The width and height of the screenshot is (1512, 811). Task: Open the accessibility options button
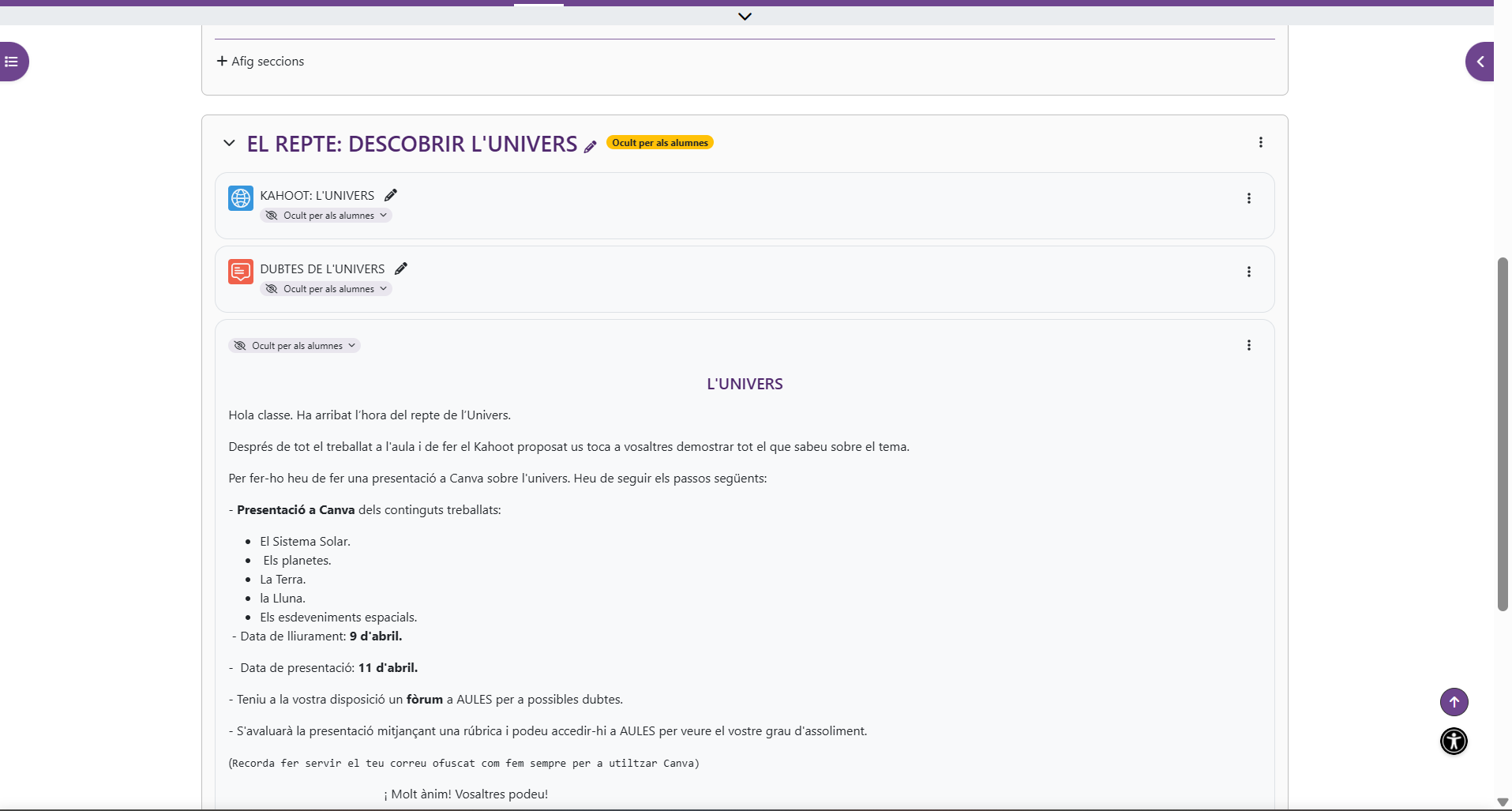point(1454,741)
